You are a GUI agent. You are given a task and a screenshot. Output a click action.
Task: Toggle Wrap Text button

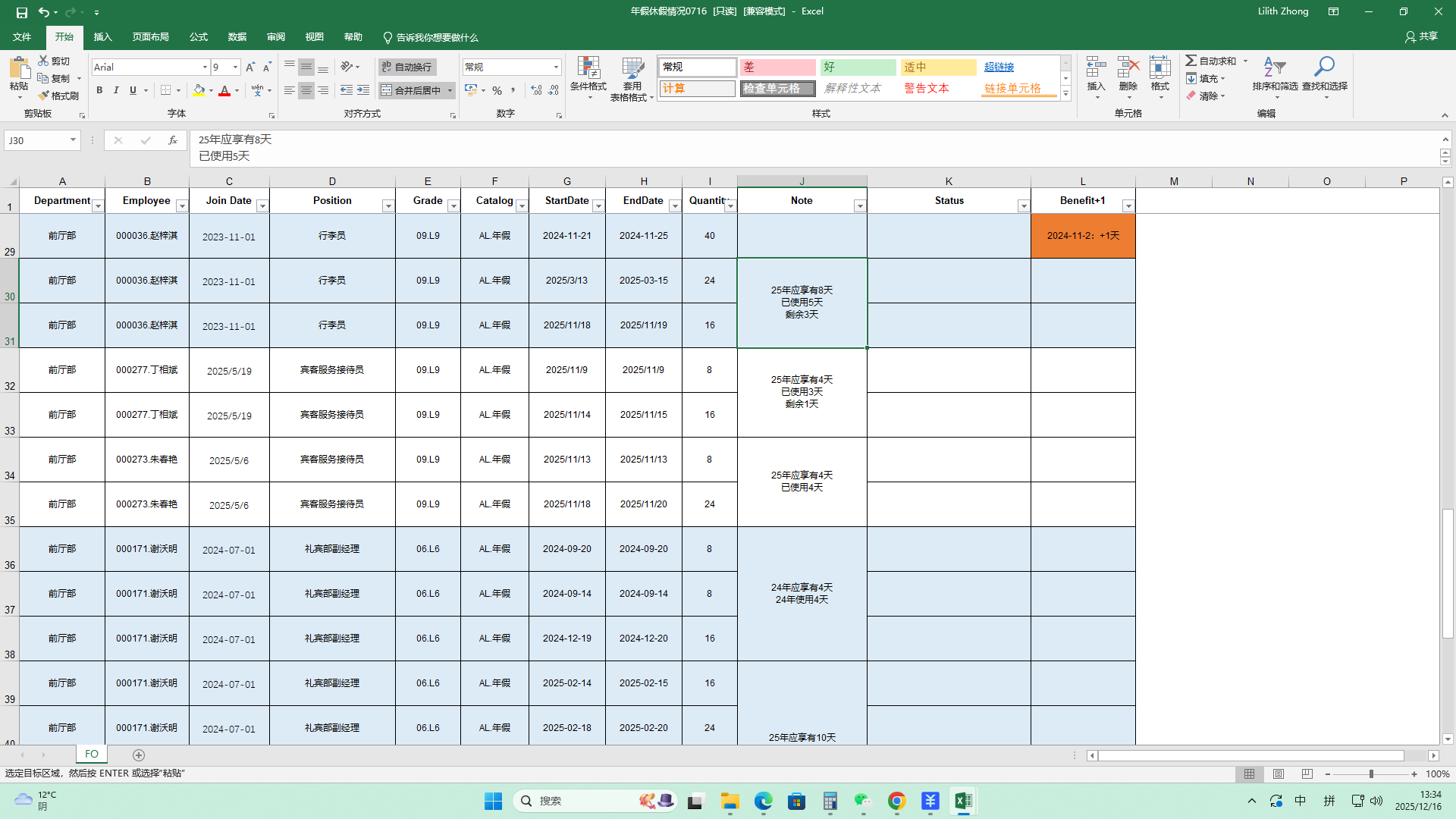point(407,67)
